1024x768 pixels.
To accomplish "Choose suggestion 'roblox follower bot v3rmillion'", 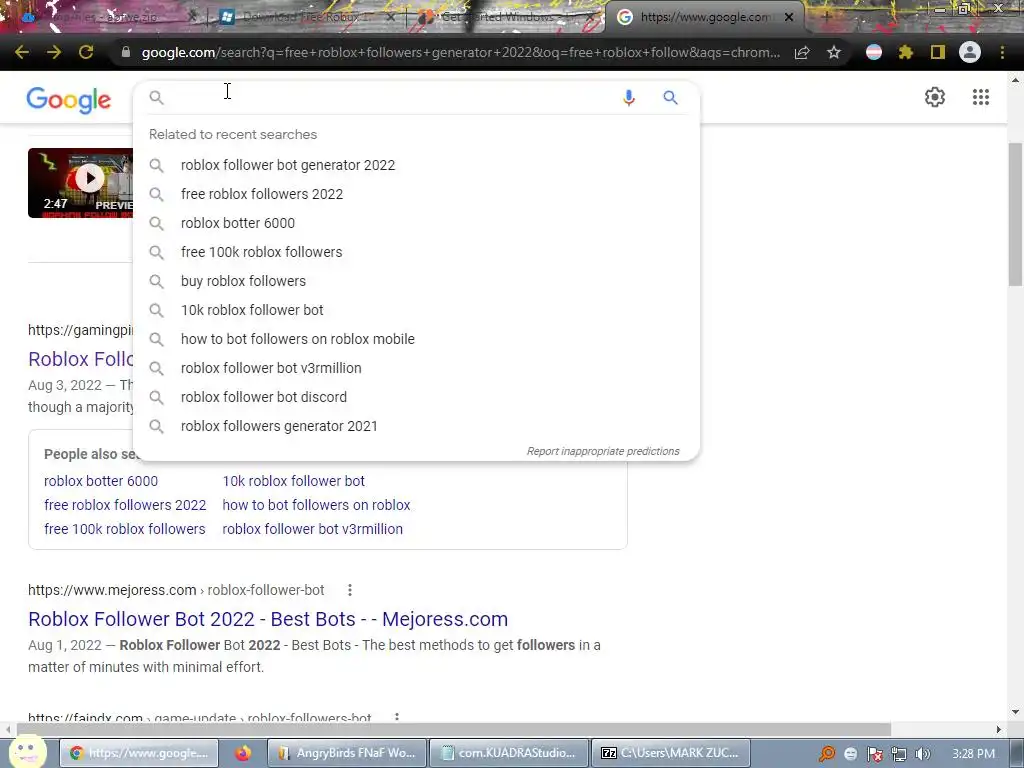I will point(270,368).
